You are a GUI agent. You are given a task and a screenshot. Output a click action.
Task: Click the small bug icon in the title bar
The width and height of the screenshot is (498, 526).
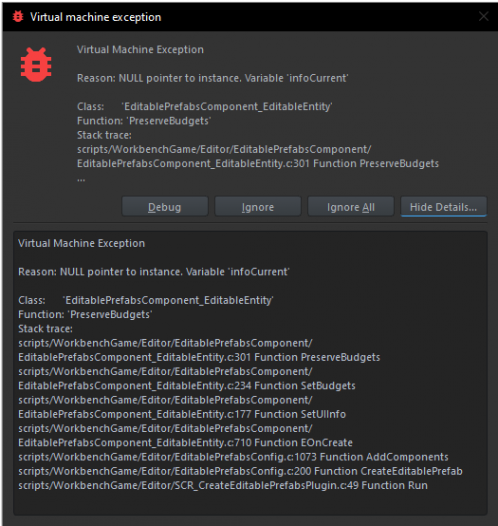pyautogui.click(x=18, y=16)
